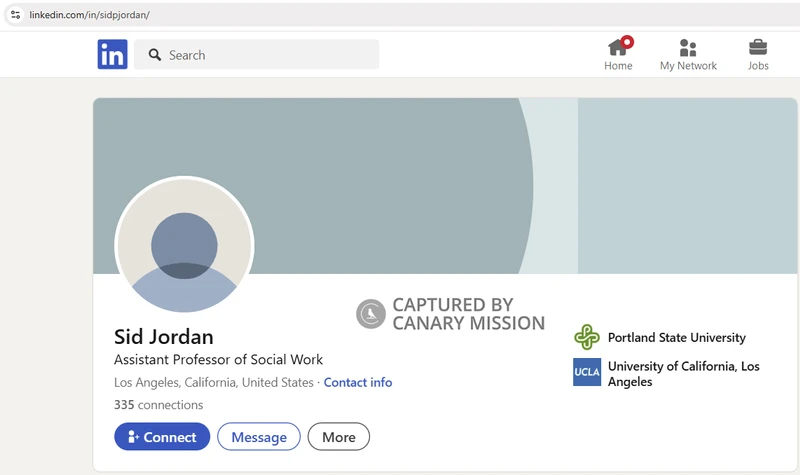The image size is (800, 475).
Task: Click the LinkedIn logo
Action: coord(112,55)
